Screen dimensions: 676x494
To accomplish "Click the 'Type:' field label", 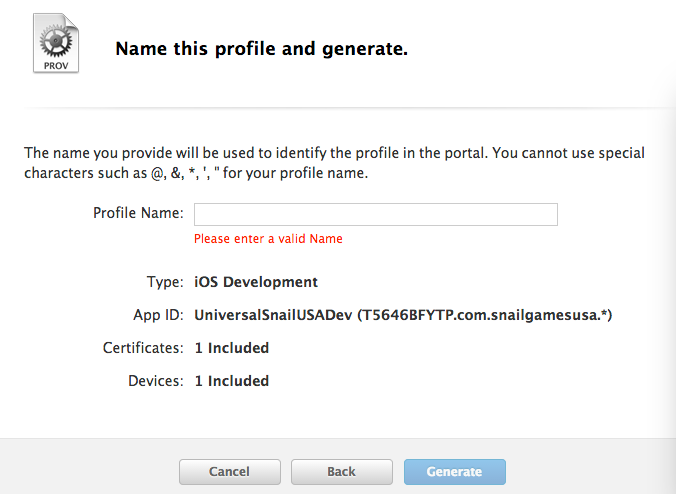I will click(165, 282).
